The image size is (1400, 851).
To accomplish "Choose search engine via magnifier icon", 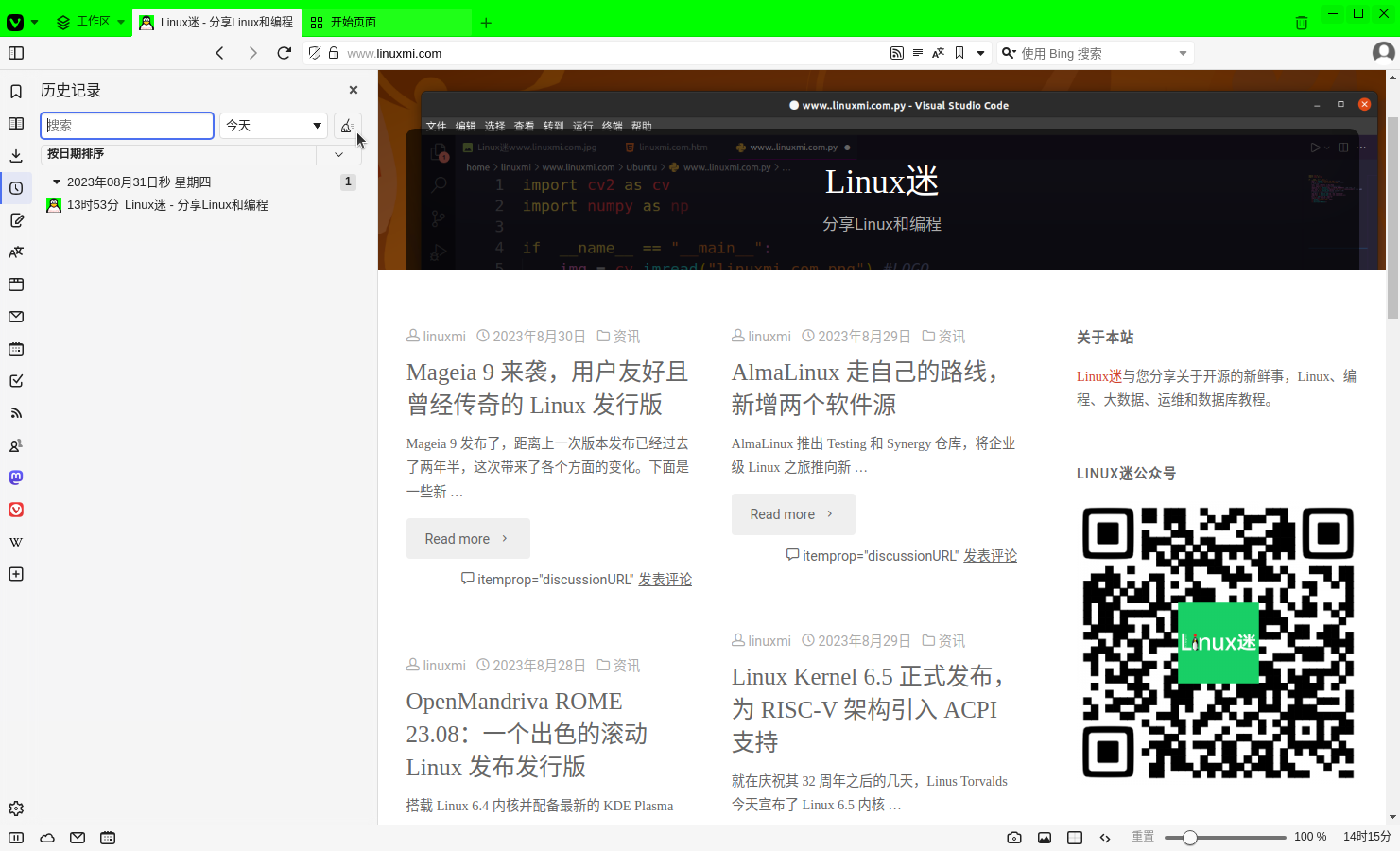I will 1009,53.
